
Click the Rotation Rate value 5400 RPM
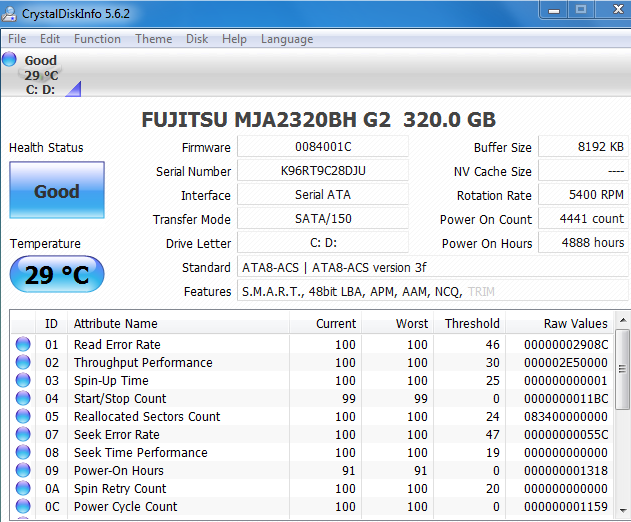point(583,195)
